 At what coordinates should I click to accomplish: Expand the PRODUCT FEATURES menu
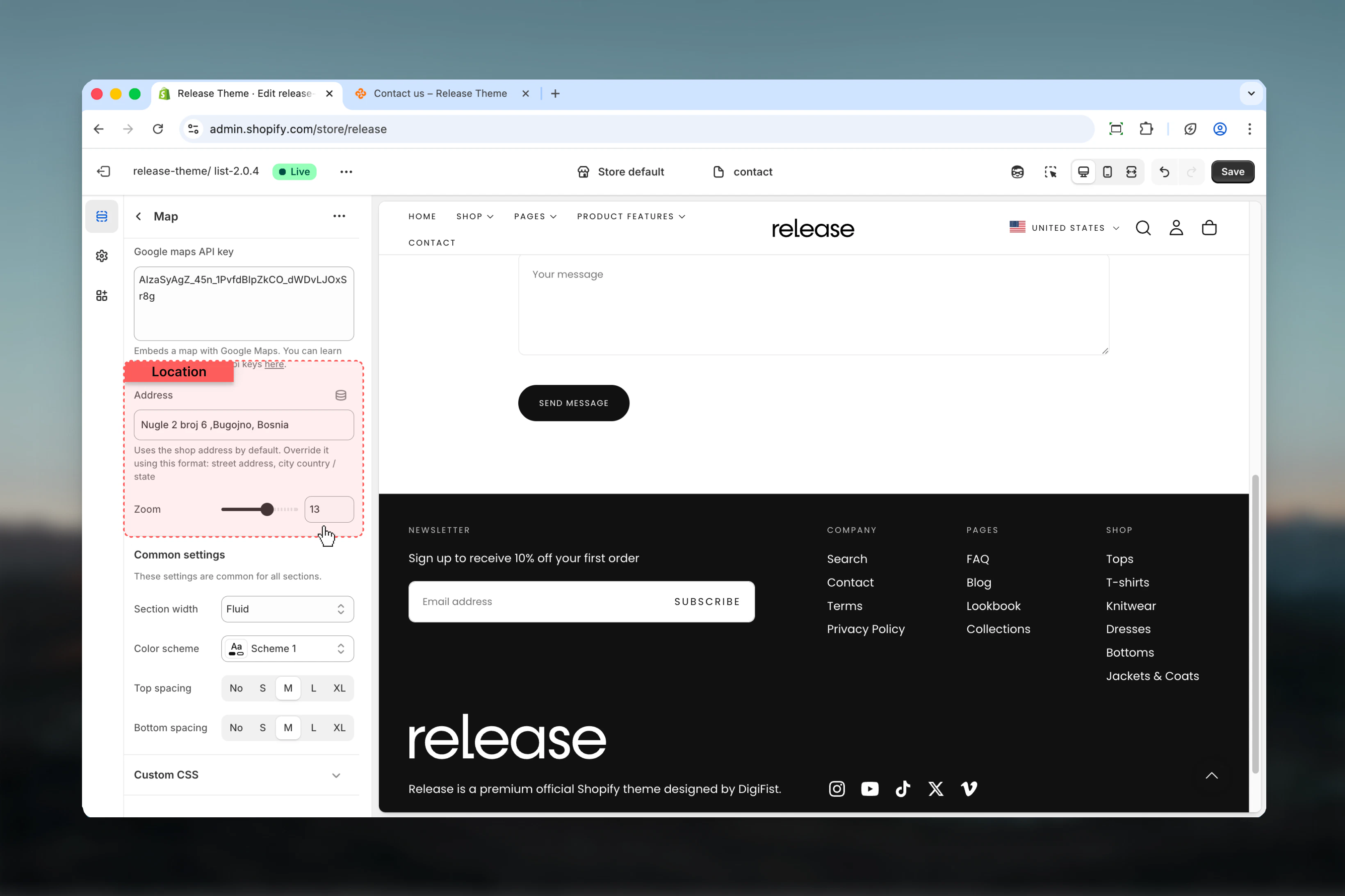(631, 216)
